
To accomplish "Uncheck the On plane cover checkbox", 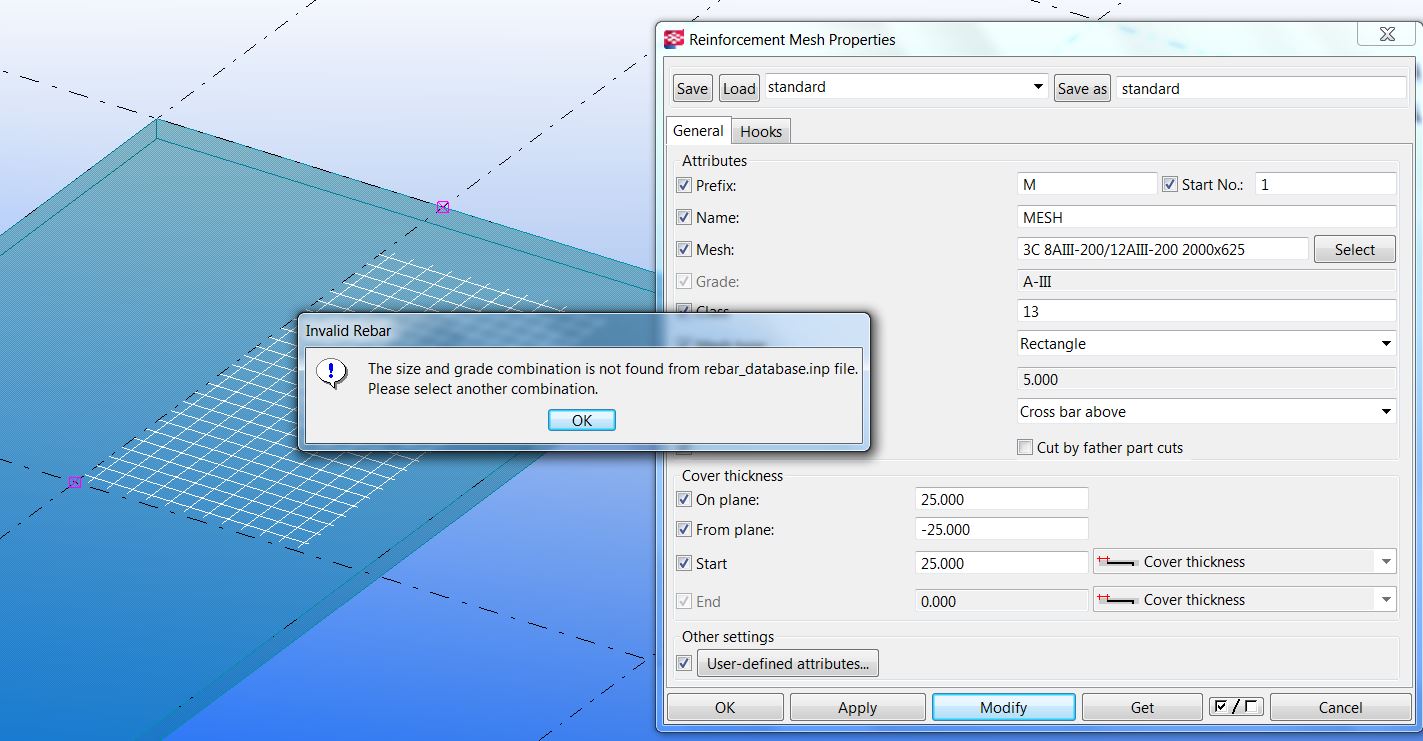I will click(x=684, y=500).
